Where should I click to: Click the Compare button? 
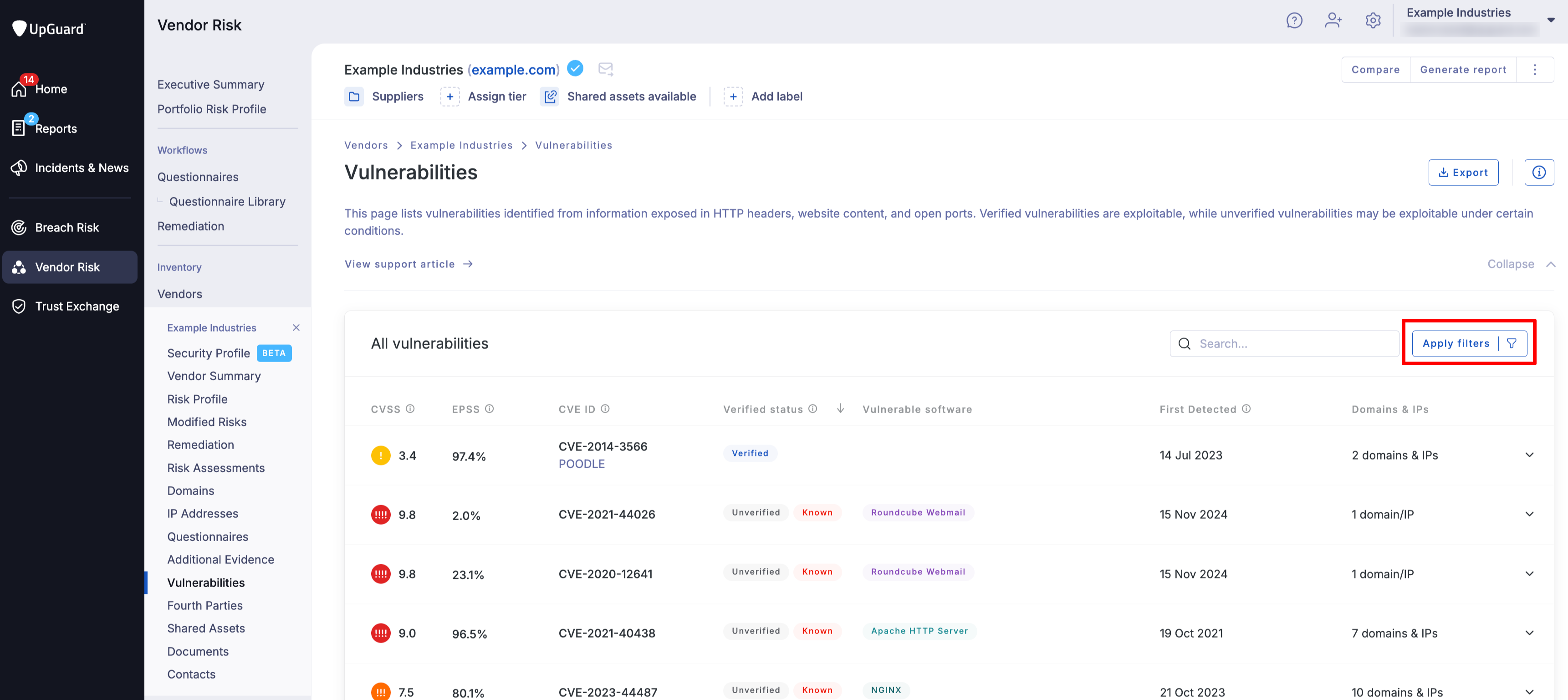coord(1376,69)
